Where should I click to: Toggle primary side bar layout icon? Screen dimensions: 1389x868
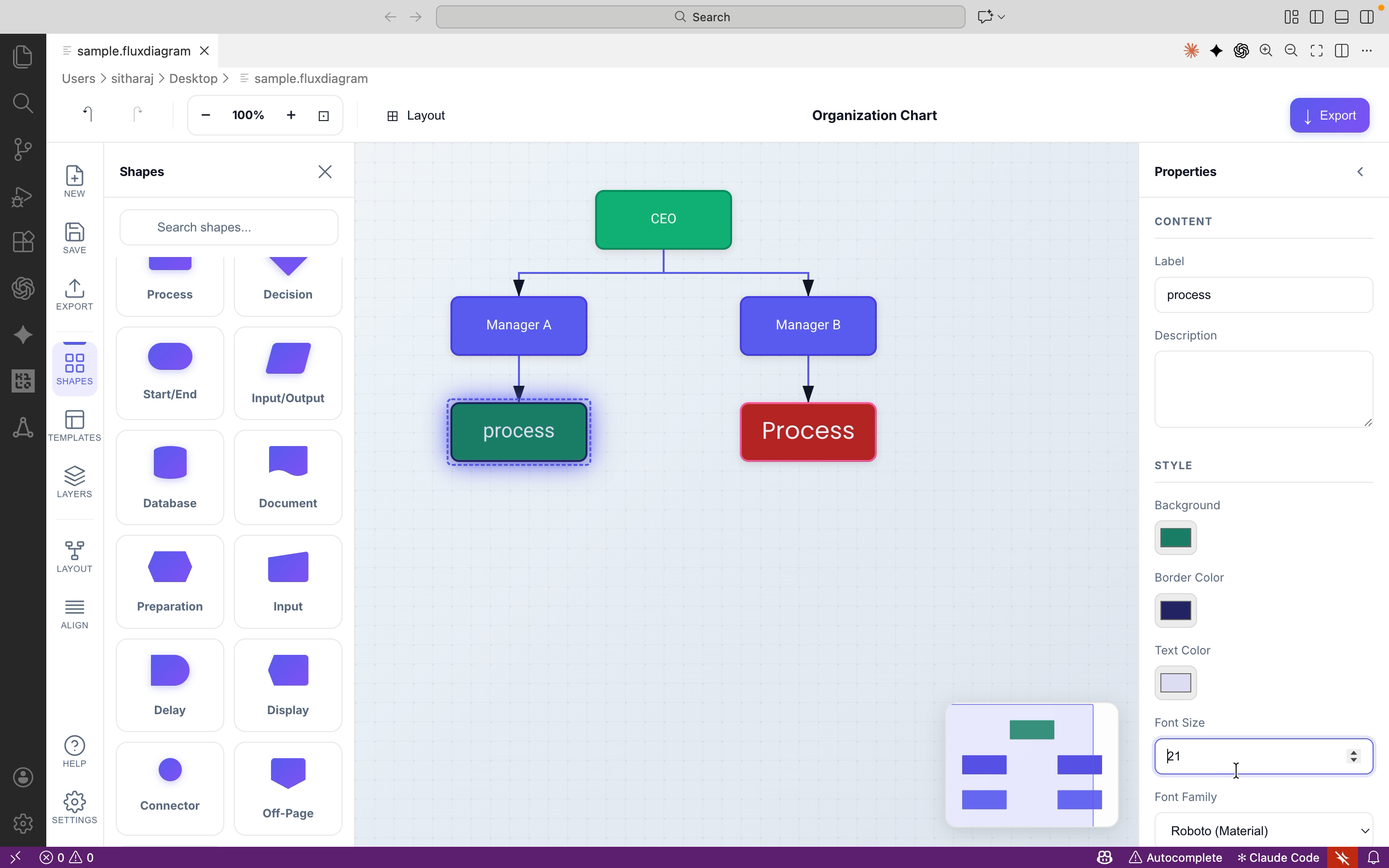pyautogui.click(x=1316, y=17)
